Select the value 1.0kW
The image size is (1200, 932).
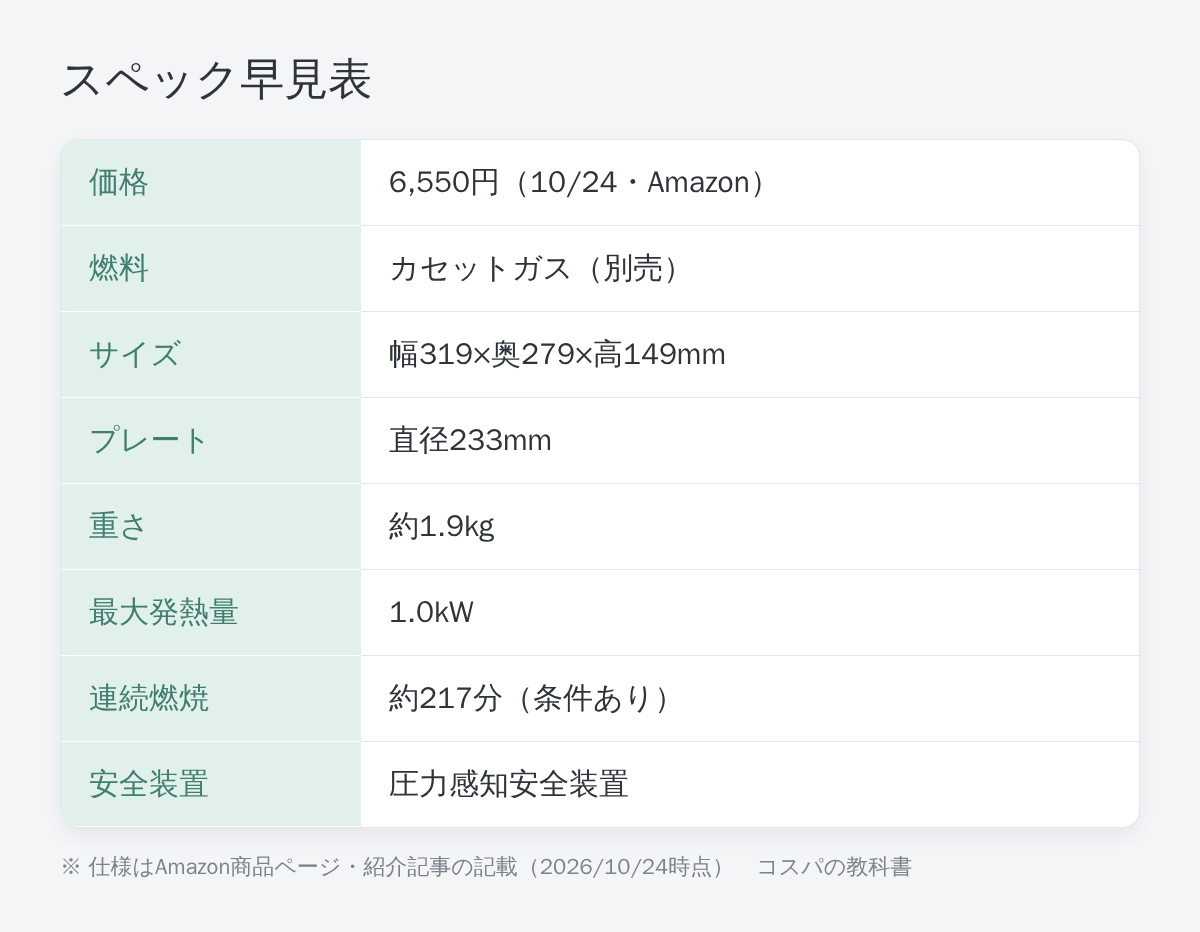coord(431,612)
